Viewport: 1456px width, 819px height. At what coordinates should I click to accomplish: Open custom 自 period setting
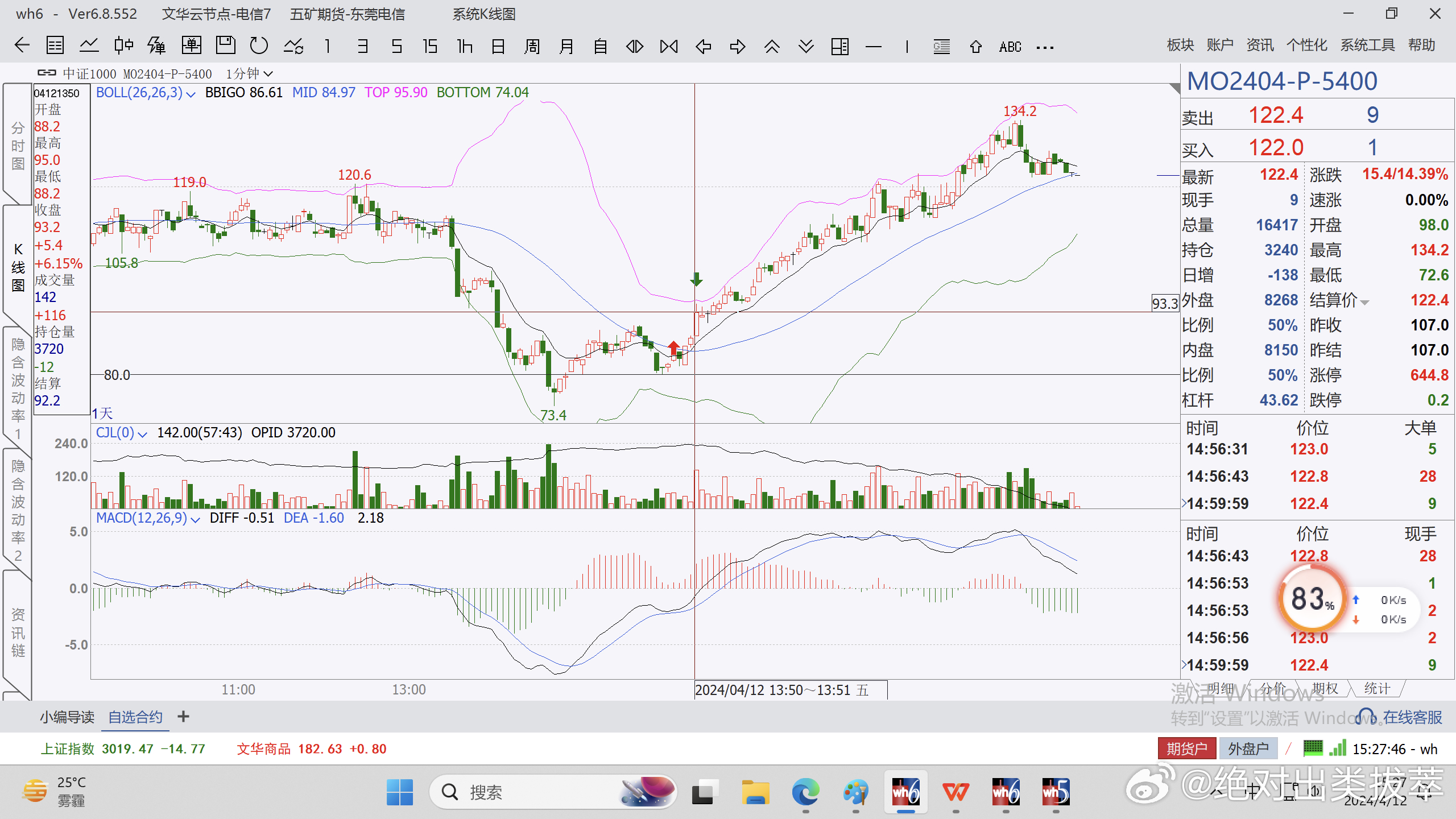(x=601, y=46)
